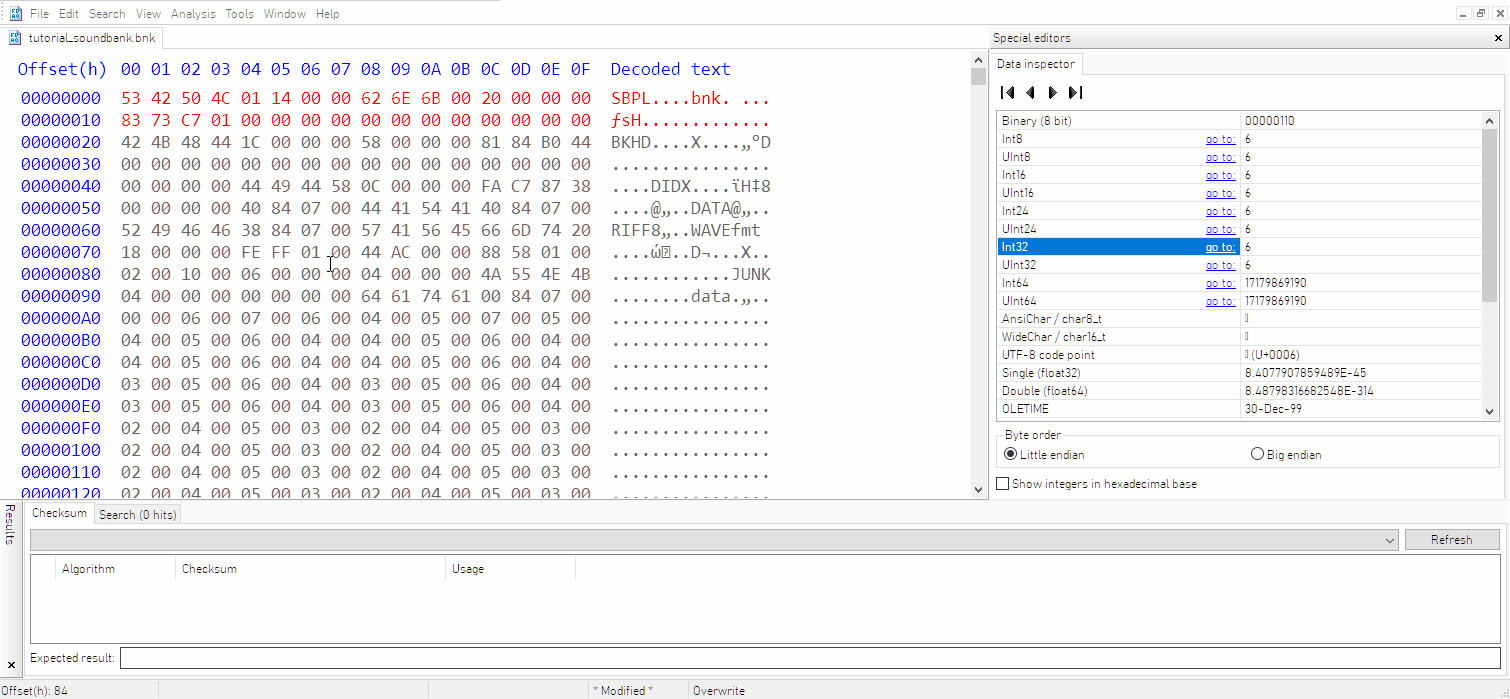Select the Data inspector tab
The width and height of the screenshot is (1510, 699).
pyautogui.click(x=1036, y=63)
